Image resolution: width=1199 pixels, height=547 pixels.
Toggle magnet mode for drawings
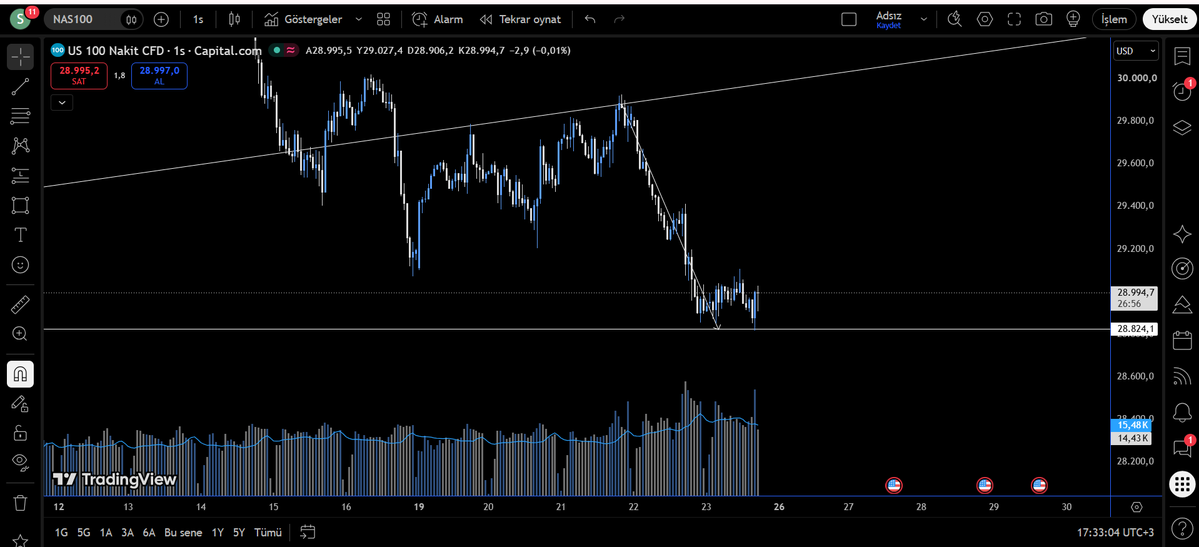[x=21, y=374]
